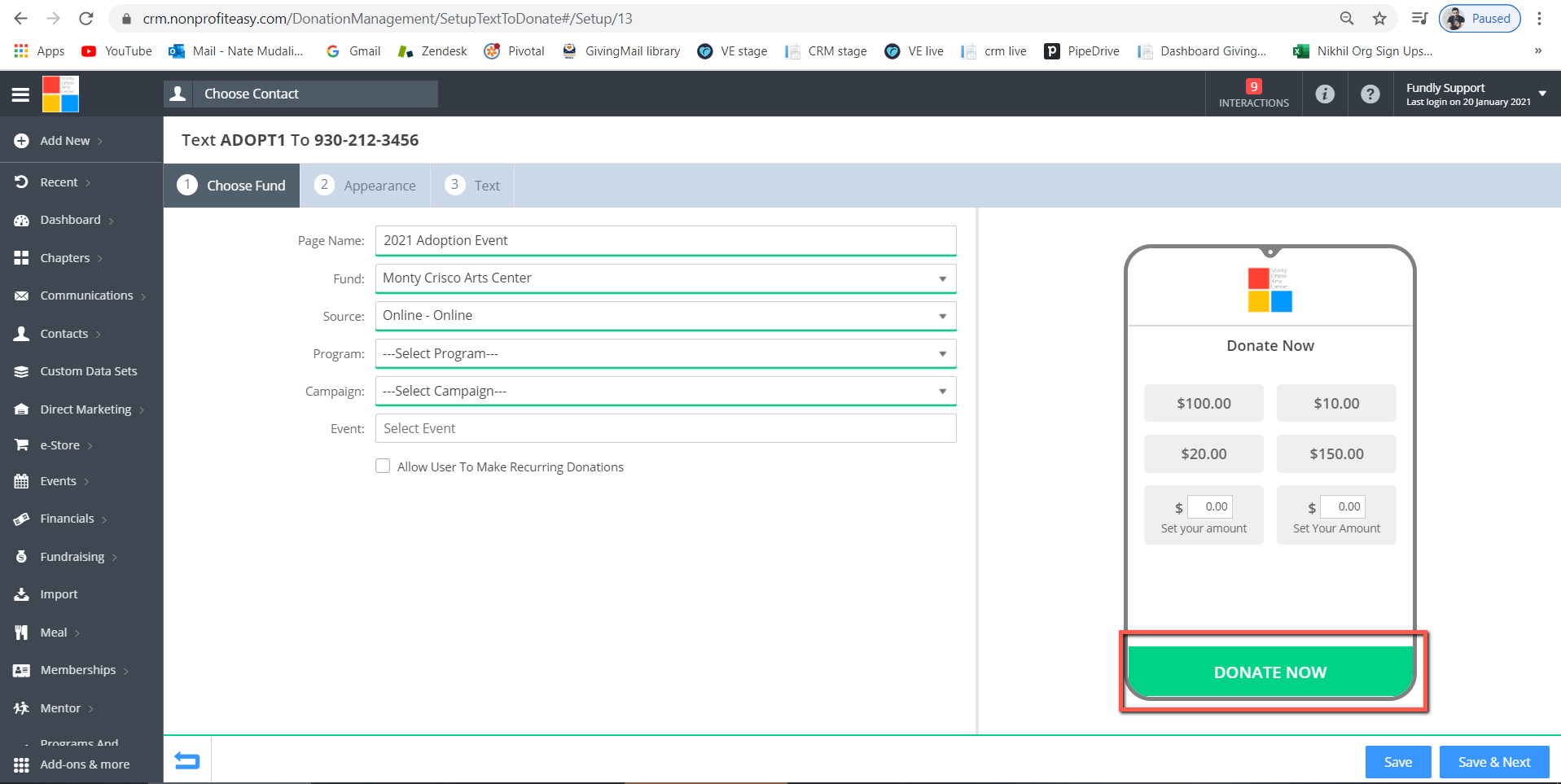The height and width of the screenshot is (784, 1561).
Task: Open the Source dropdown
Action: (x=665, y=316)
